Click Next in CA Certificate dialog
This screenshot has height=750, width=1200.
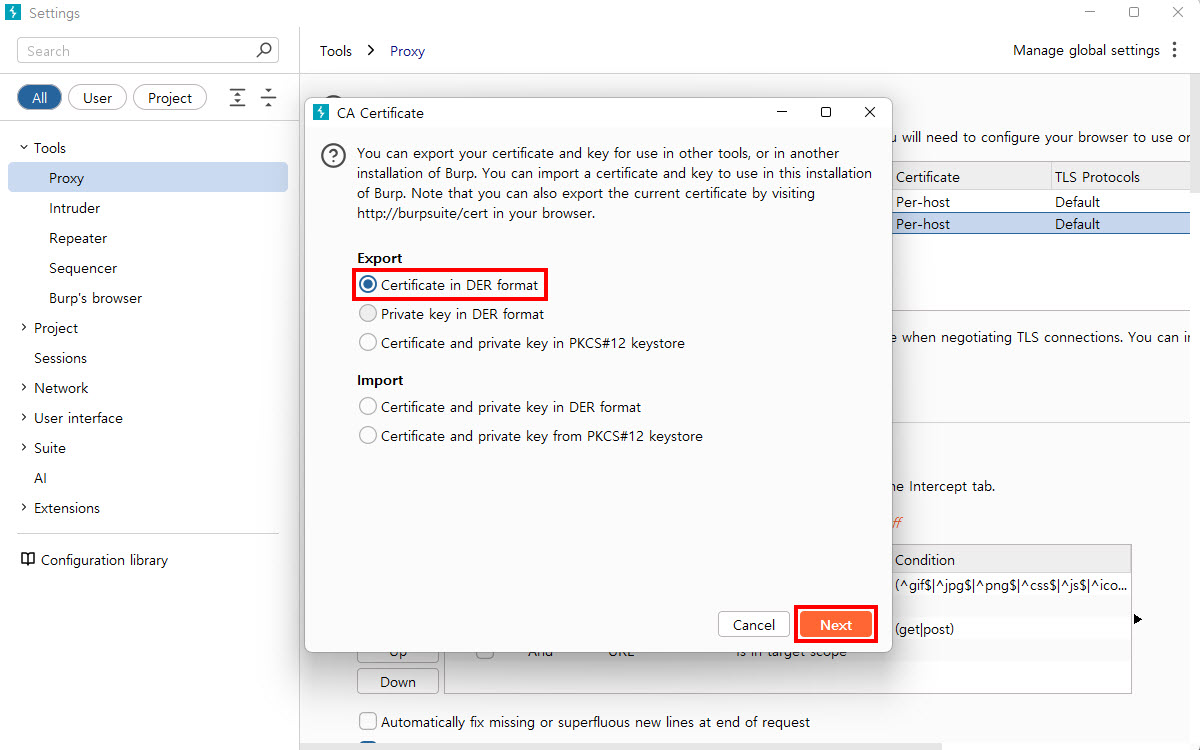(836, 625)
